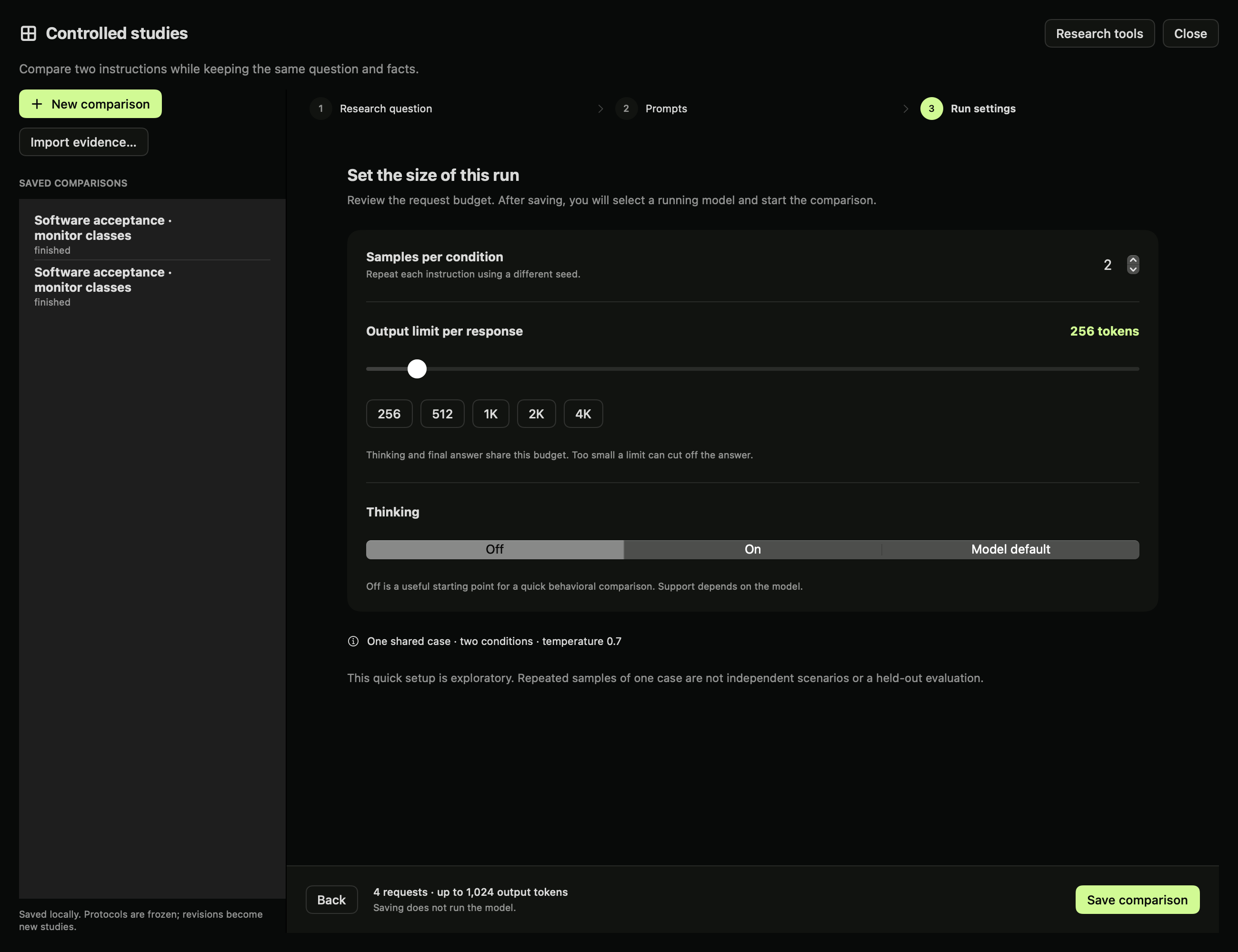Set Thinking to Off

pyautogui.click(x=495, y=549)
